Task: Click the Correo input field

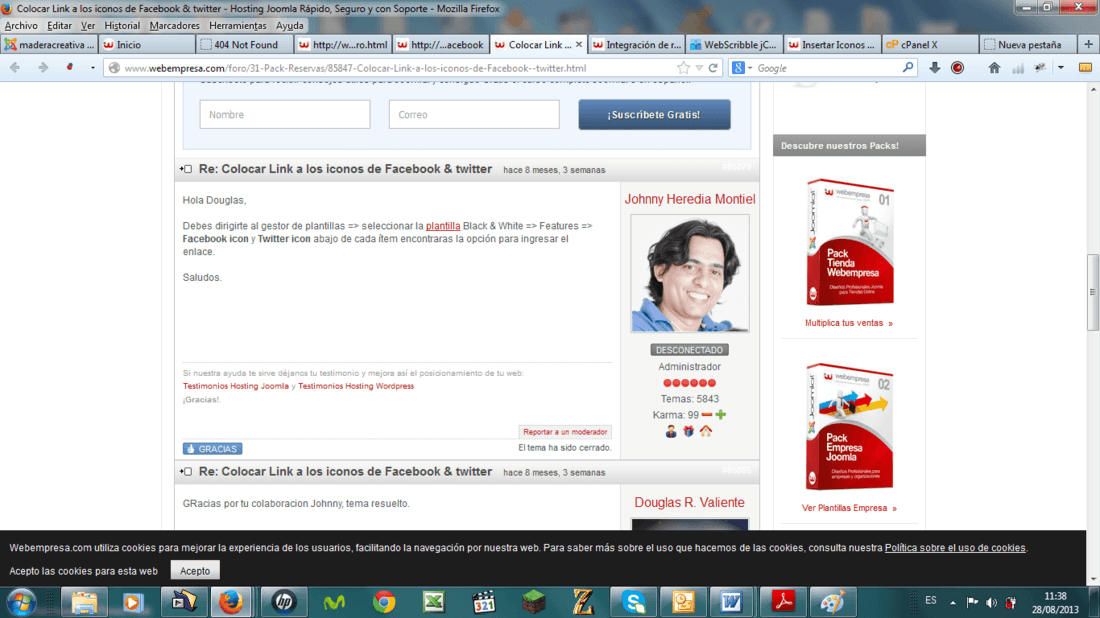Action: (x=474, y=114)
